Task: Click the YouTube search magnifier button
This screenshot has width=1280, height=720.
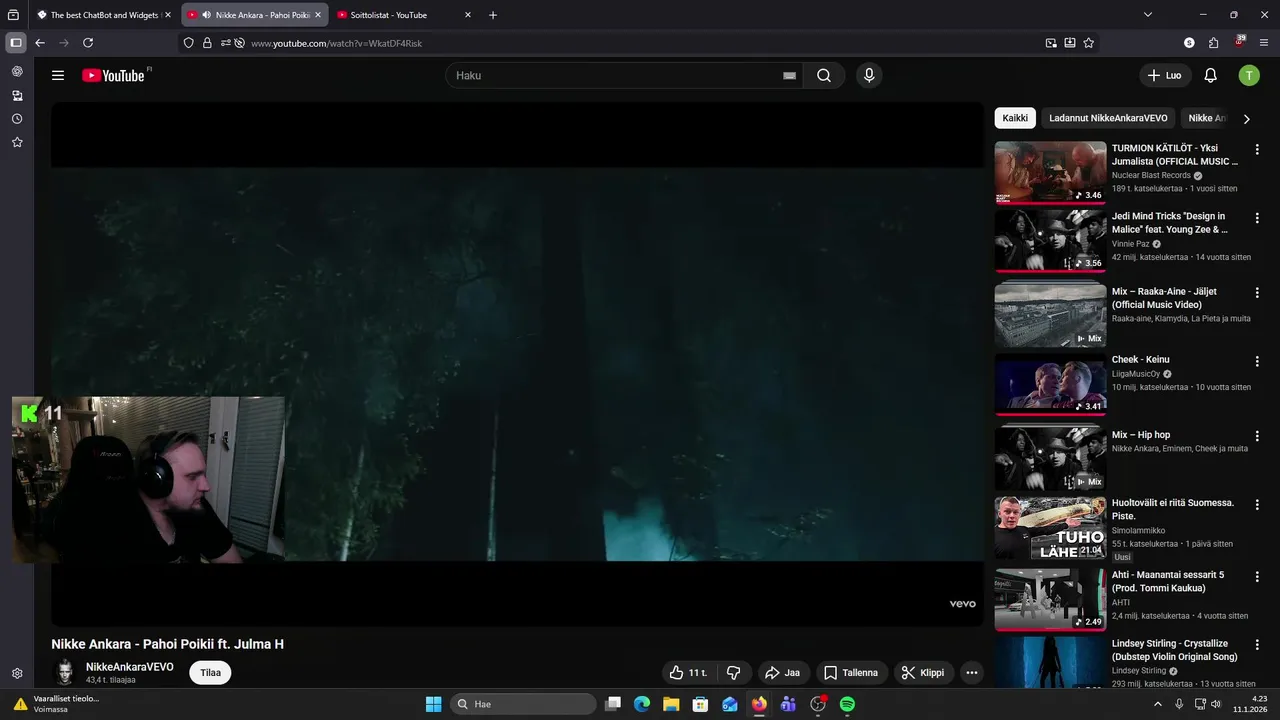Action: 824,75
